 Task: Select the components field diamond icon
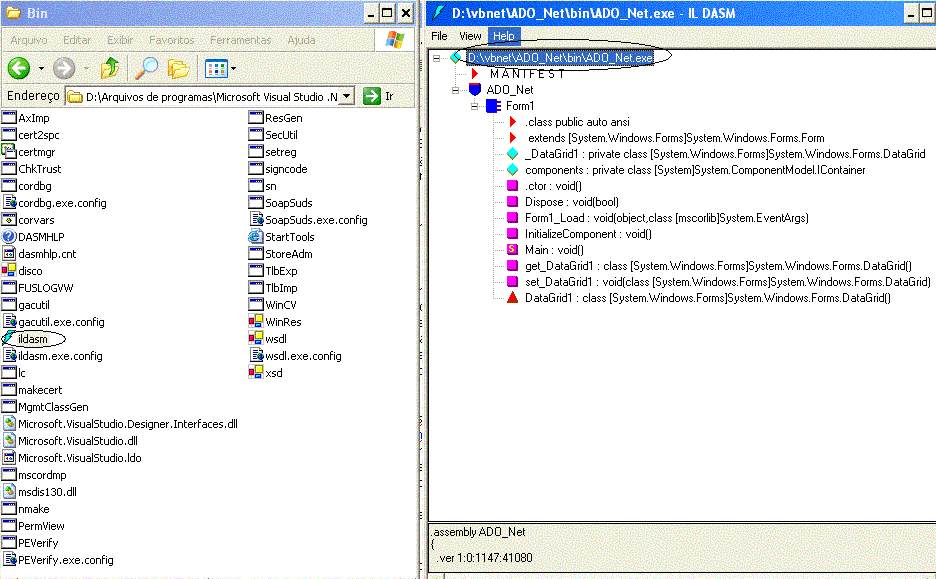click(512, 170)
